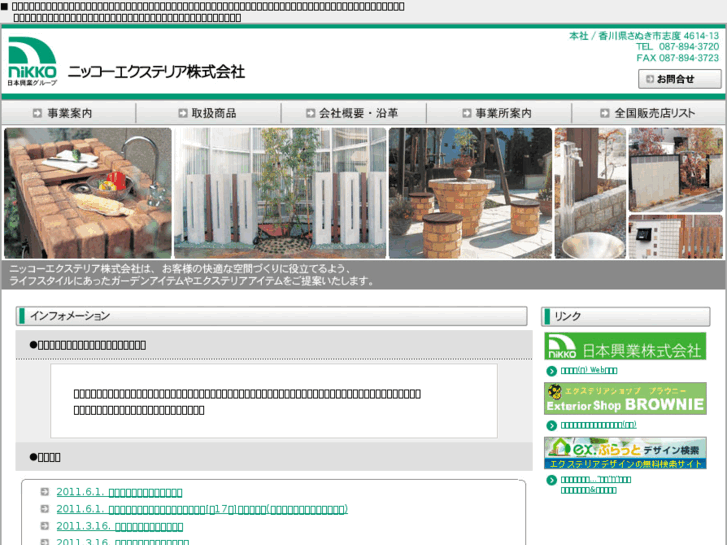Screen dimensions: 727x545
Task: Click the FAX 087-894-3723 text
Action: tap(677, 58)
